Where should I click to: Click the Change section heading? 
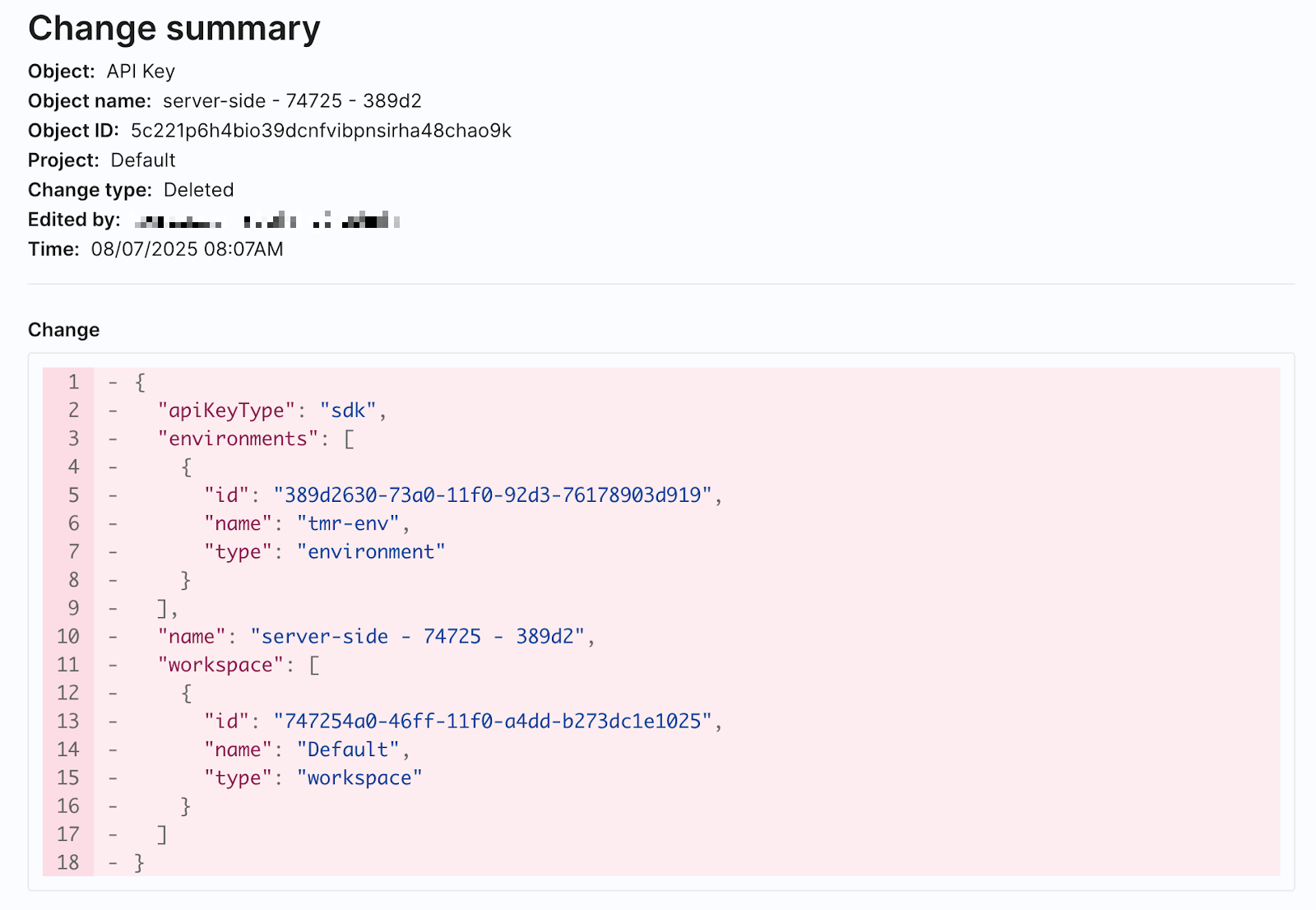point(63,330)
